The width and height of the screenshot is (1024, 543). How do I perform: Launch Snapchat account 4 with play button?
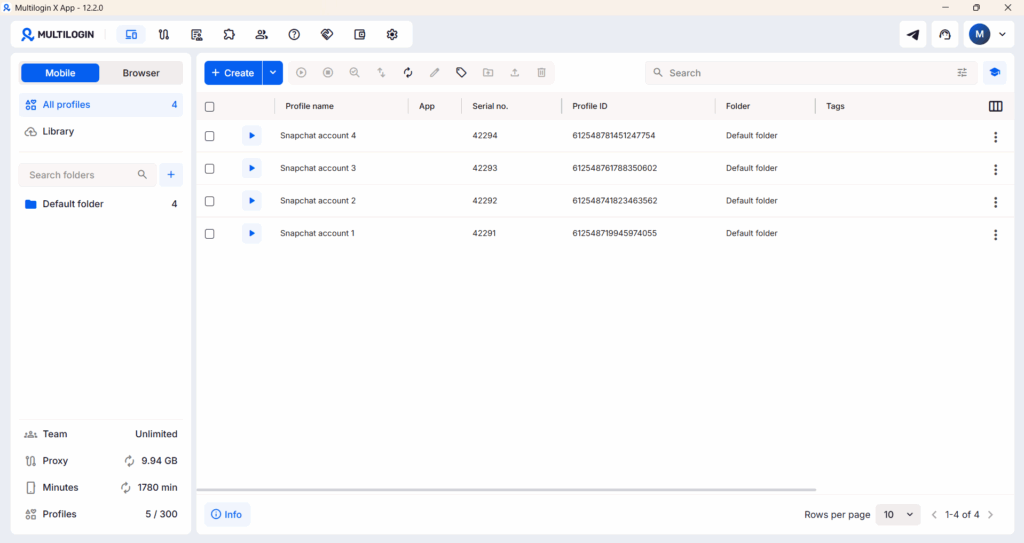tap(252, 136)
